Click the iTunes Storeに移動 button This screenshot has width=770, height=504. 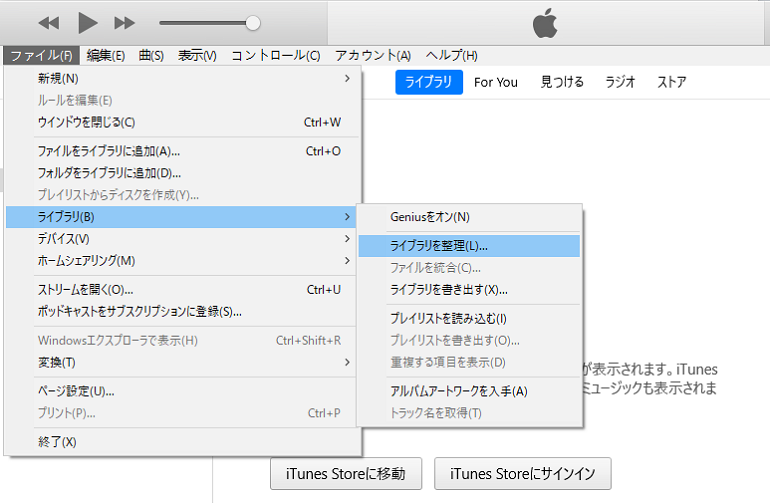[346, 474]
